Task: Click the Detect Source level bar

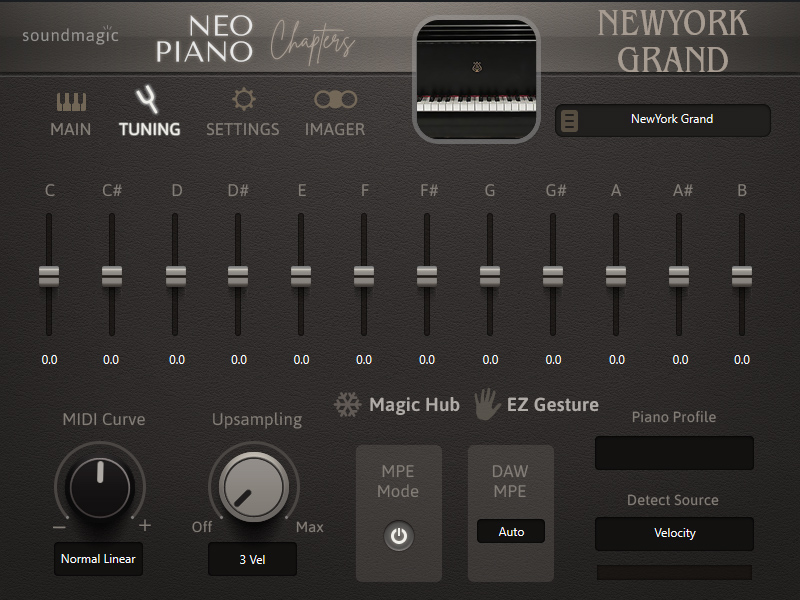Action: [674, 572]
